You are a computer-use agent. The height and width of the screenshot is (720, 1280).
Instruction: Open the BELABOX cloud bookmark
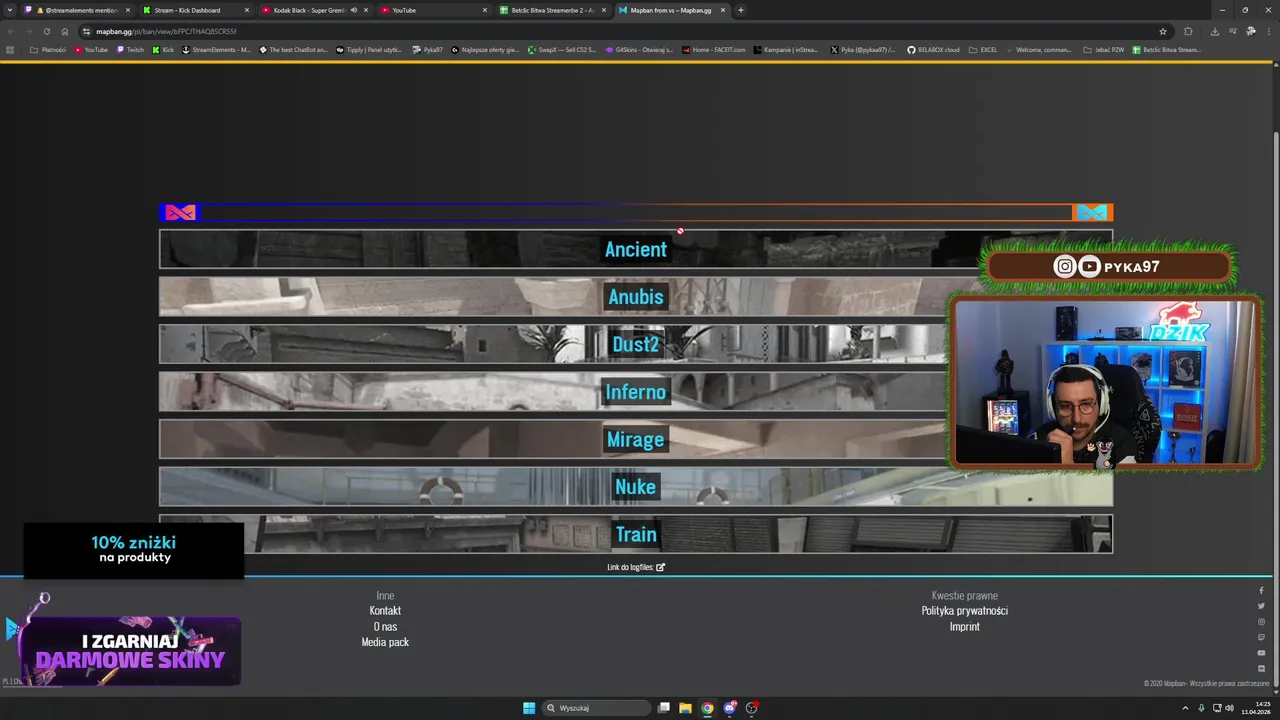[x=933, y=49]
